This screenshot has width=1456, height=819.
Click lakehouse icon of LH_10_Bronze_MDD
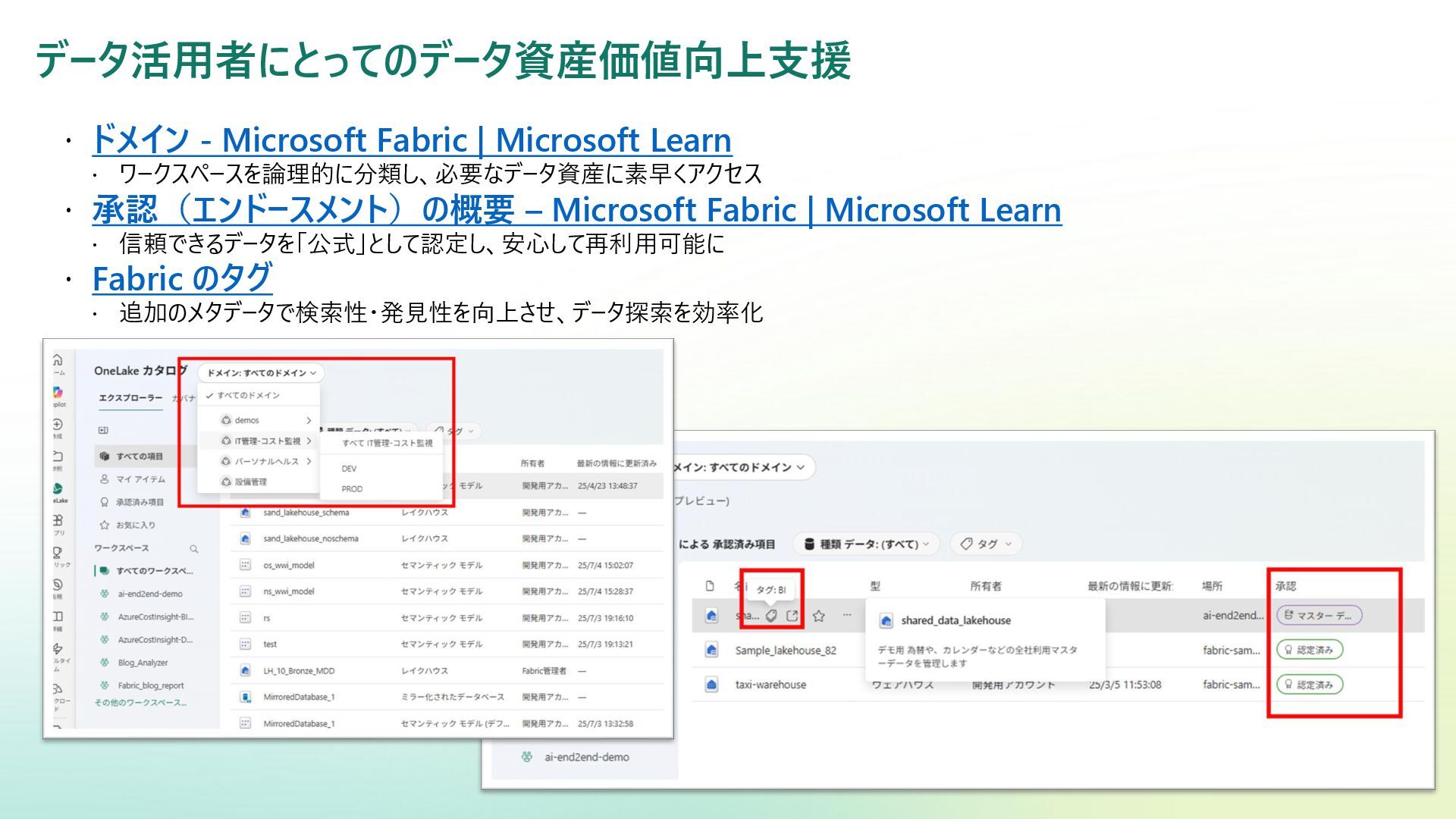(245, 671)
